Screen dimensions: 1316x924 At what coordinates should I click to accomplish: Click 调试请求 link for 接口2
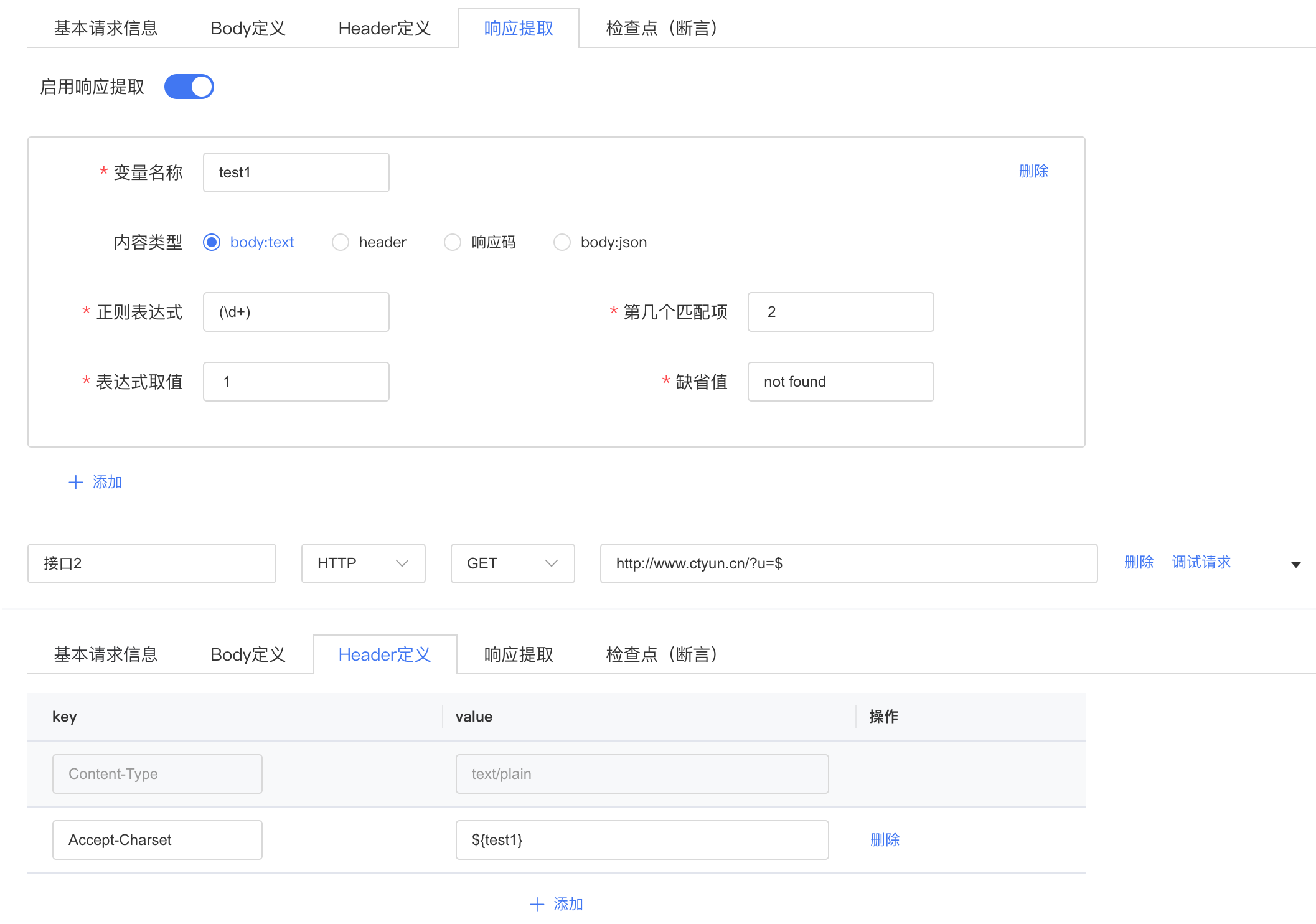point(1201,562)
